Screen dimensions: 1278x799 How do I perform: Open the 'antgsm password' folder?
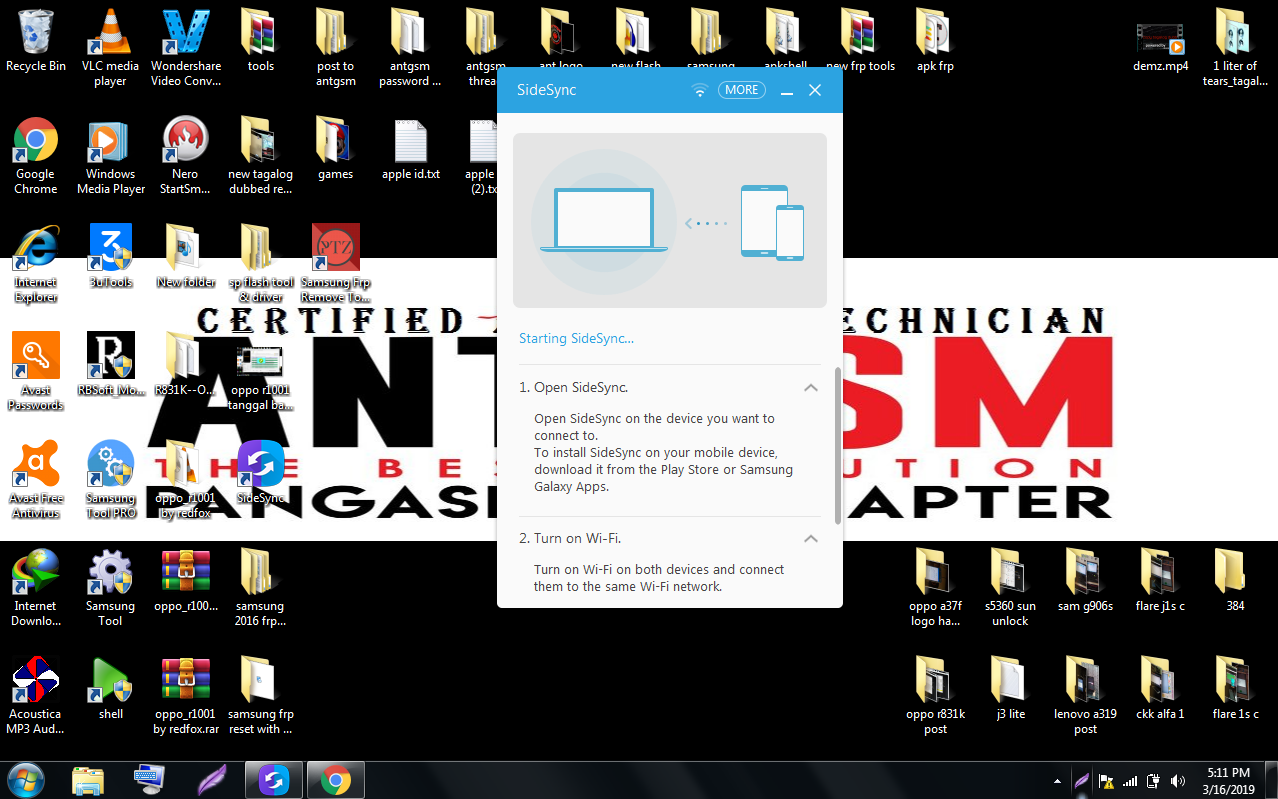click(410, 48)
